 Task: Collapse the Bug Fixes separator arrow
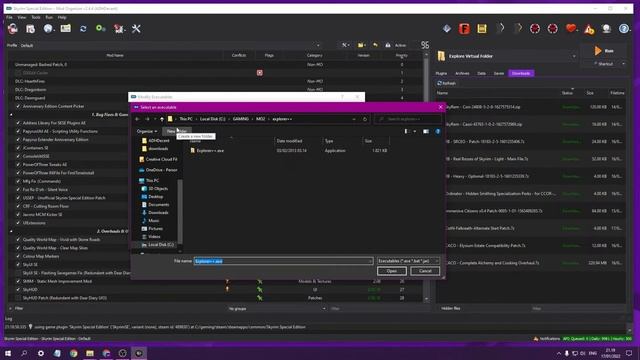point(11,115)
